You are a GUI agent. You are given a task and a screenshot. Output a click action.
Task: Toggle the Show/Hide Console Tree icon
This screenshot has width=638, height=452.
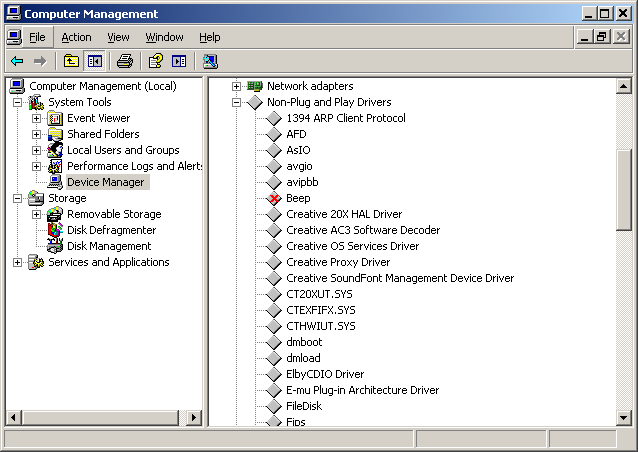click(95, 61)
